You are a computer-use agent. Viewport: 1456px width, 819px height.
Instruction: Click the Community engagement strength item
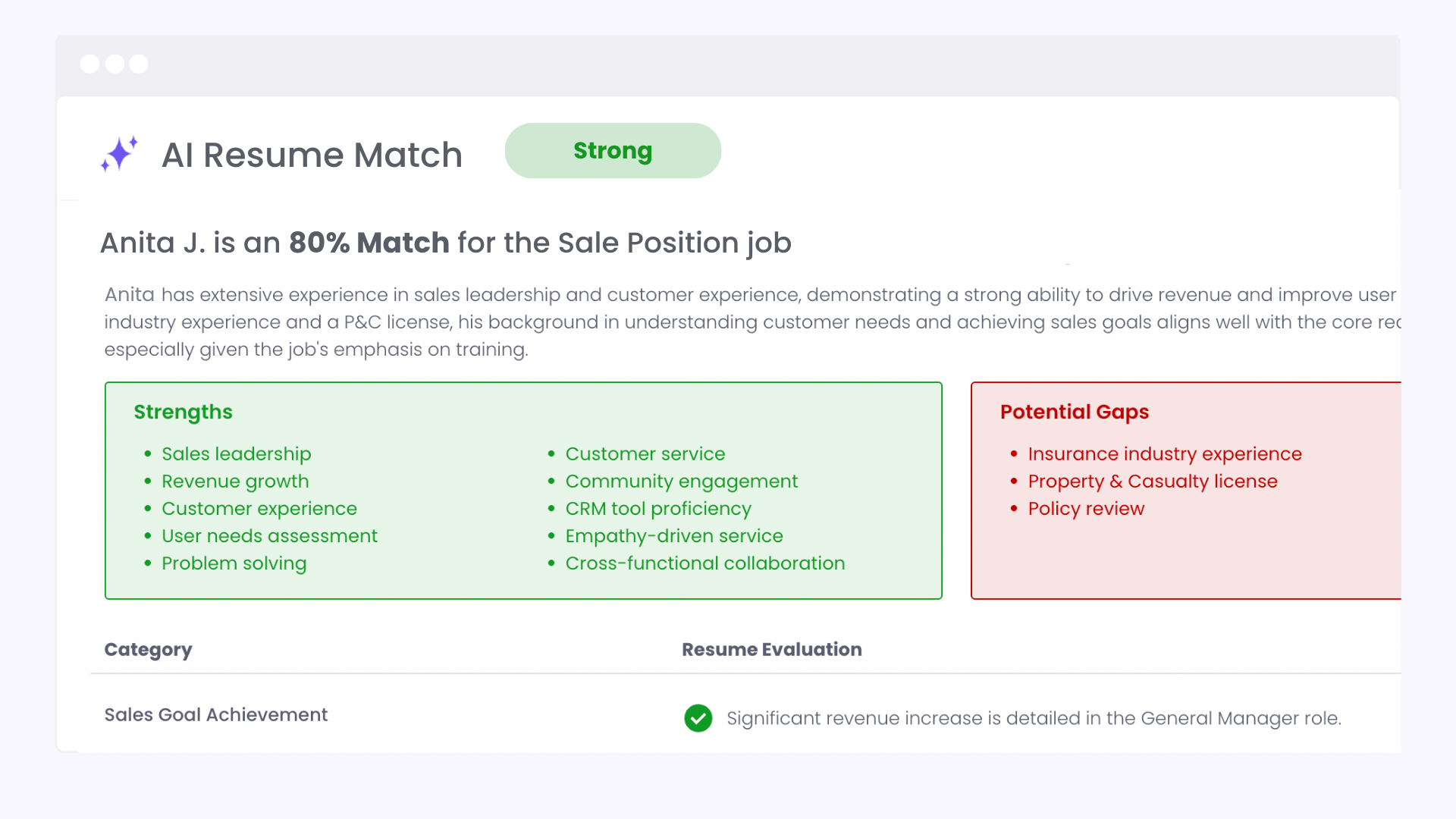[681, 482]
